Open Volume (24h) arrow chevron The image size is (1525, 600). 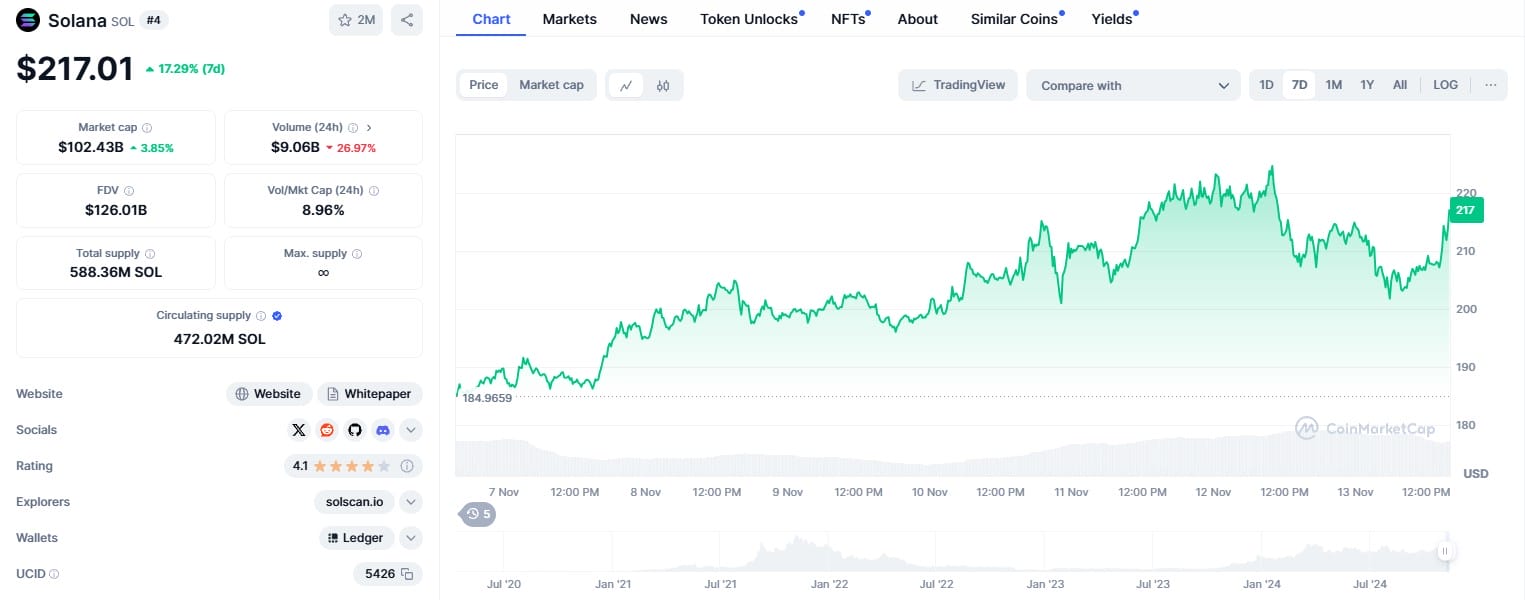tap(369, 128)
